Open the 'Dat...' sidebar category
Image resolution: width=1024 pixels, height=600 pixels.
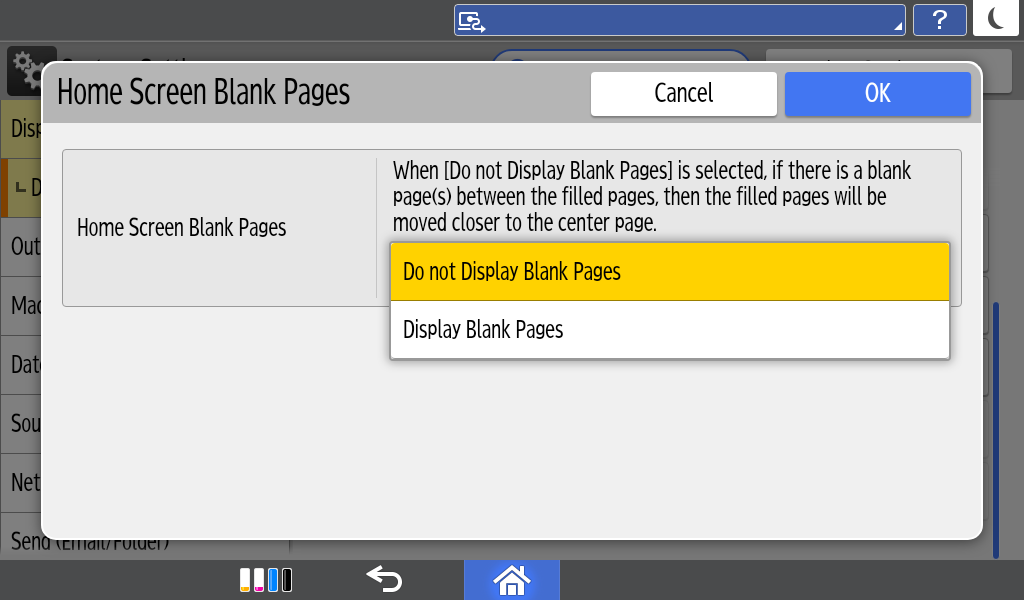pos(24,365)
